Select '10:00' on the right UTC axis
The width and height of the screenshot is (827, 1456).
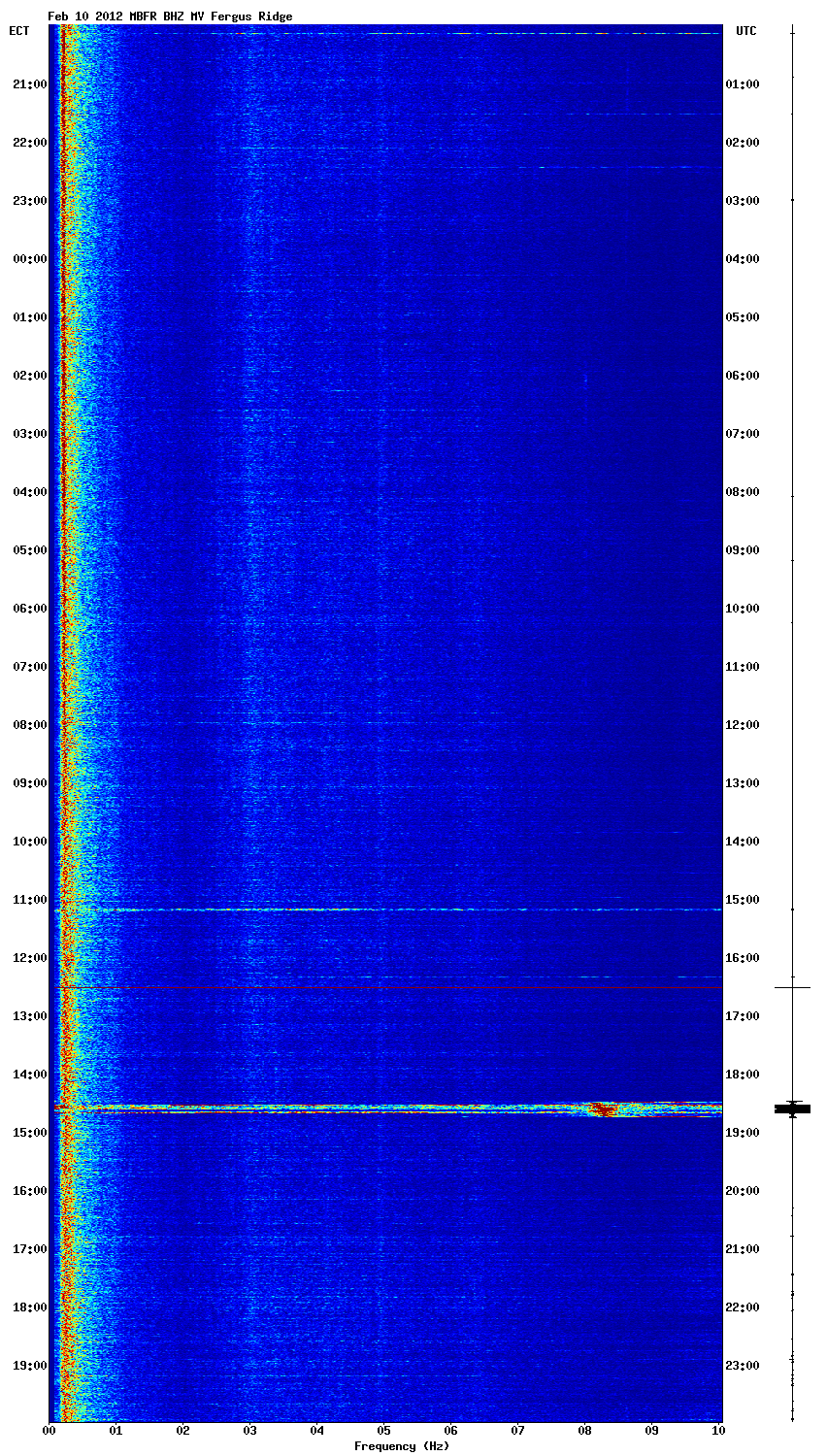point(743,609)
